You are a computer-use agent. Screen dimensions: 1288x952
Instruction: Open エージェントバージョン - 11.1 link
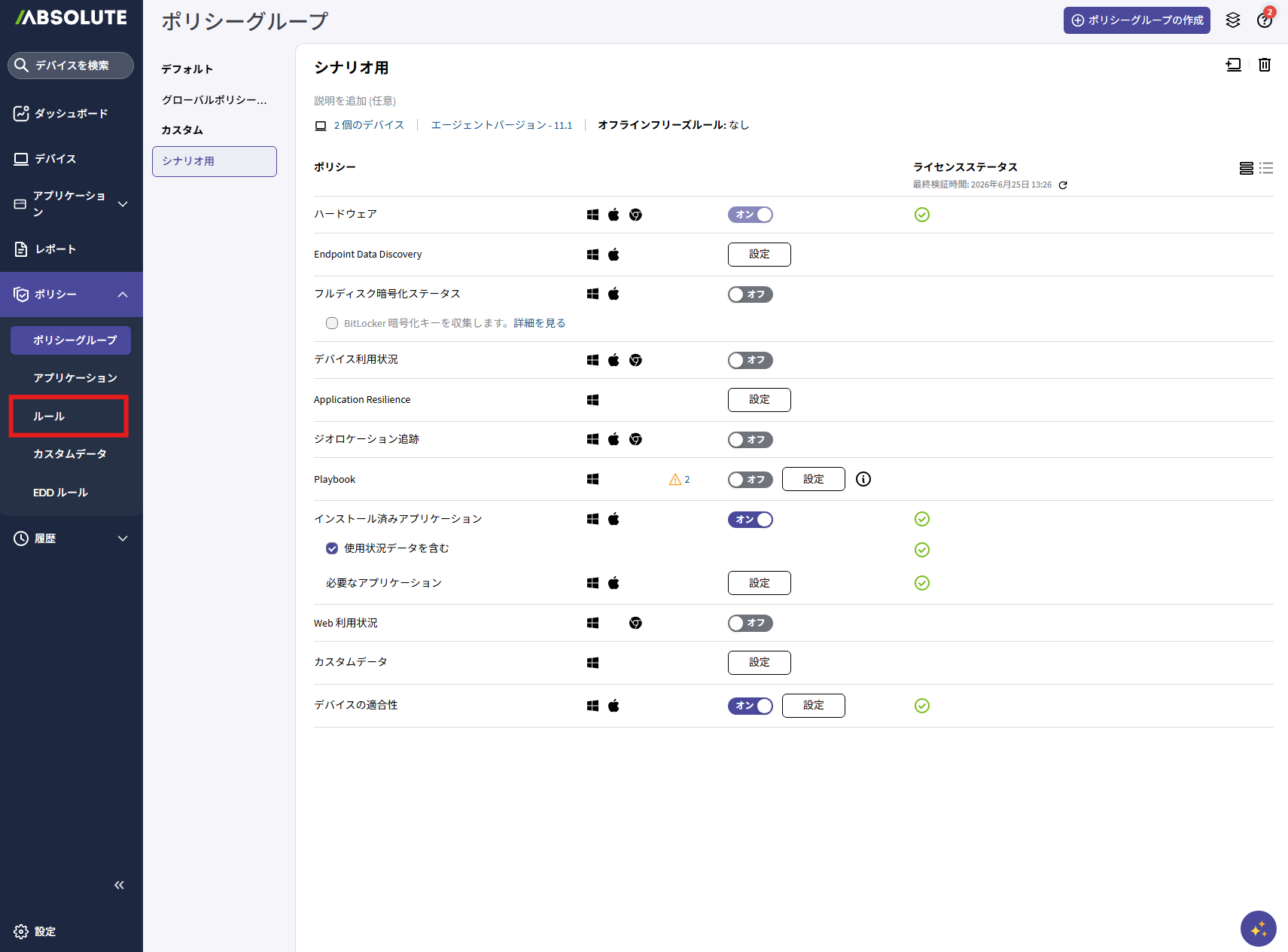pyautogui.click(x=501, y=125)
